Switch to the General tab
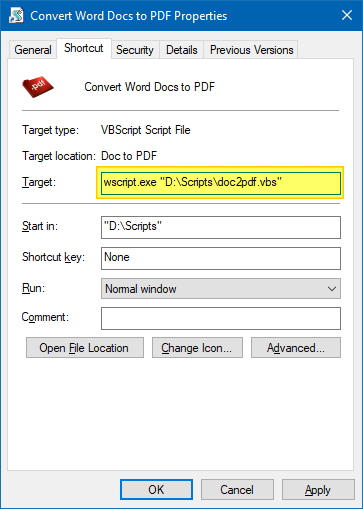 (x=33, y=50)
